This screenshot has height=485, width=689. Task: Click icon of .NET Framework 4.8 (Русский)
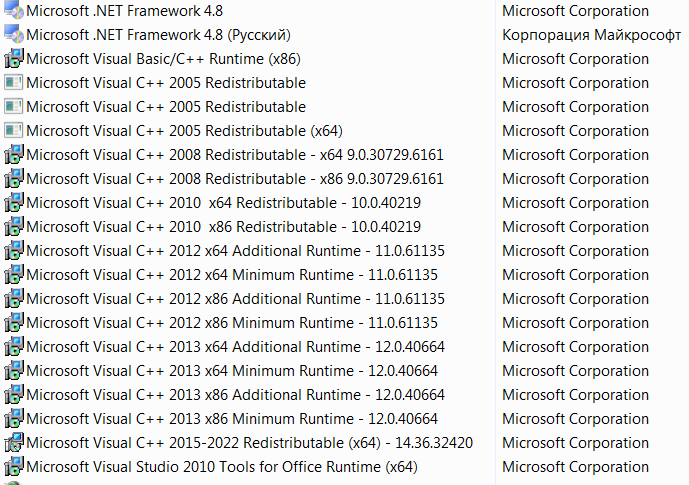coord(13,35)
